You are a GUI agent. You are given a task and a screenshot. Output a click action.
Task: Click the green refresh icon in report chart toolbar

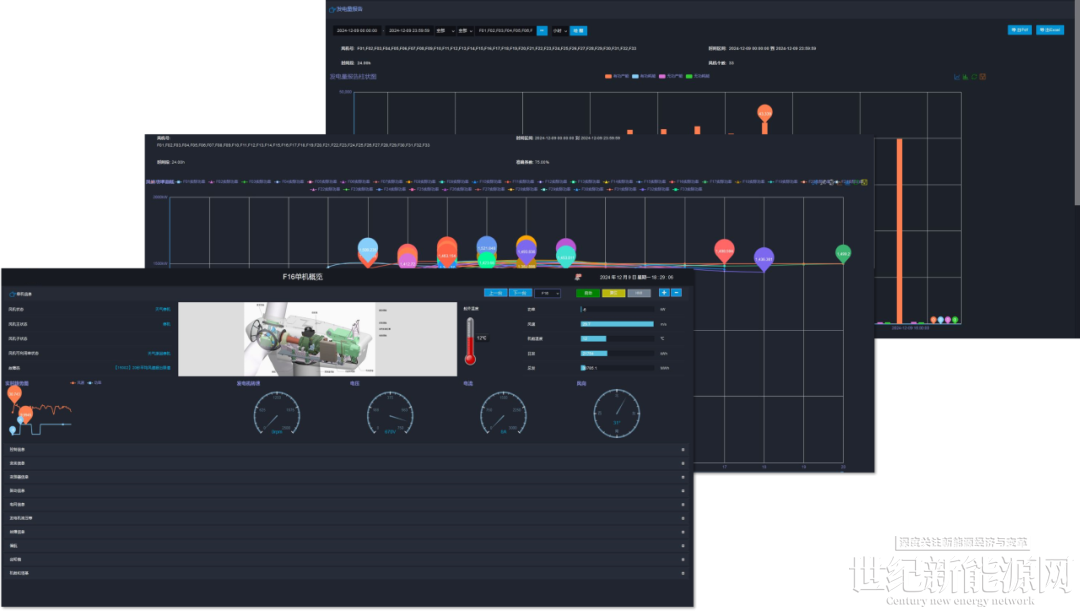point(975,76)
